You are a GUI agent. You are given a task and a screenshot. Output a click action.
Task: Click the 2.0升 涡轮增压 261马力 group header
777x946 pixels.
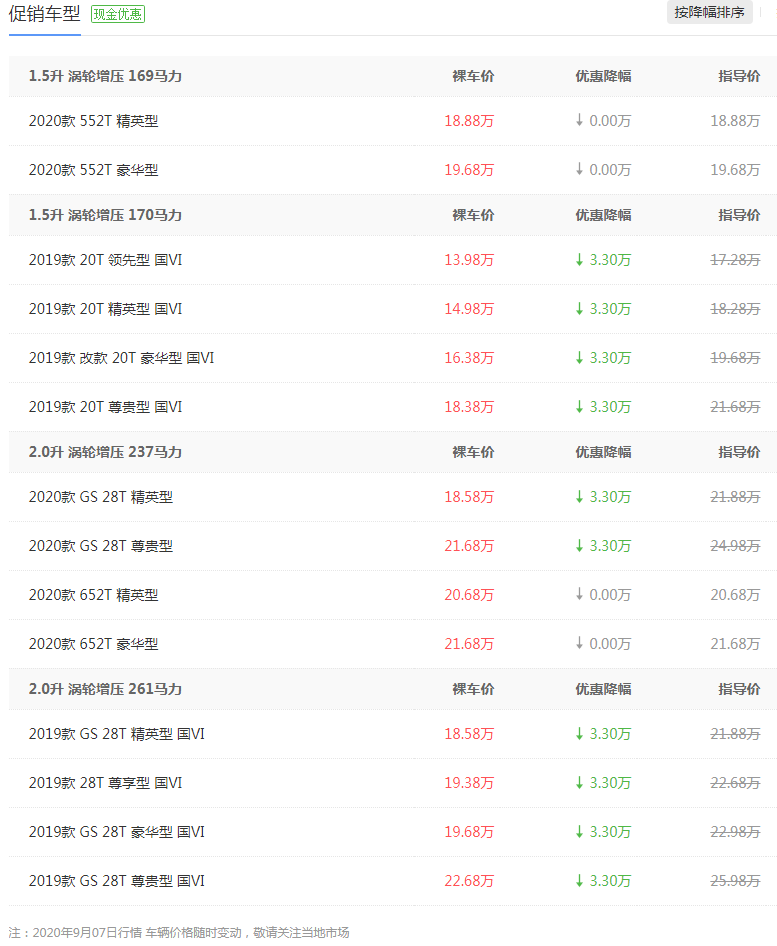[106, 689]
